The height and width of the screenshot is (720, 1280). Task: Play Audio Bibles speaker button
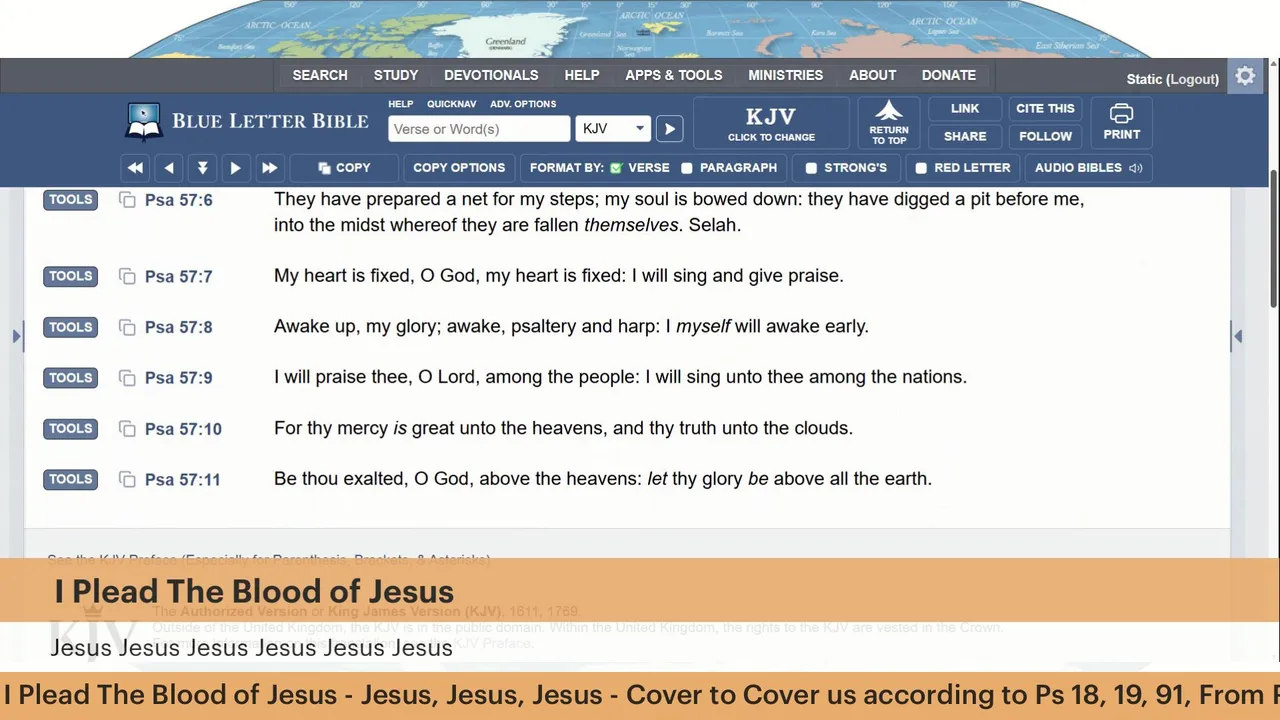tap(1088, 168)
